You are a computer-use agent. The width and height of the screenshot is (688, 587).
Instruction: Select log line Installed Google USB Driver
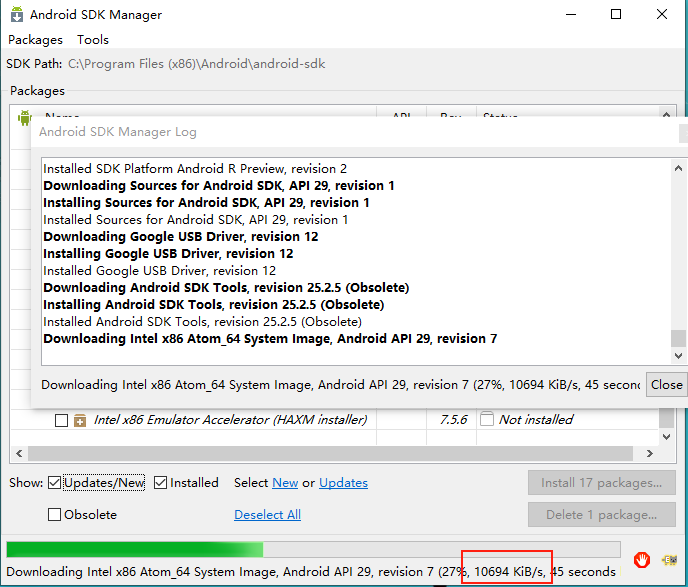pyautogui.click(x=159, y=271)
